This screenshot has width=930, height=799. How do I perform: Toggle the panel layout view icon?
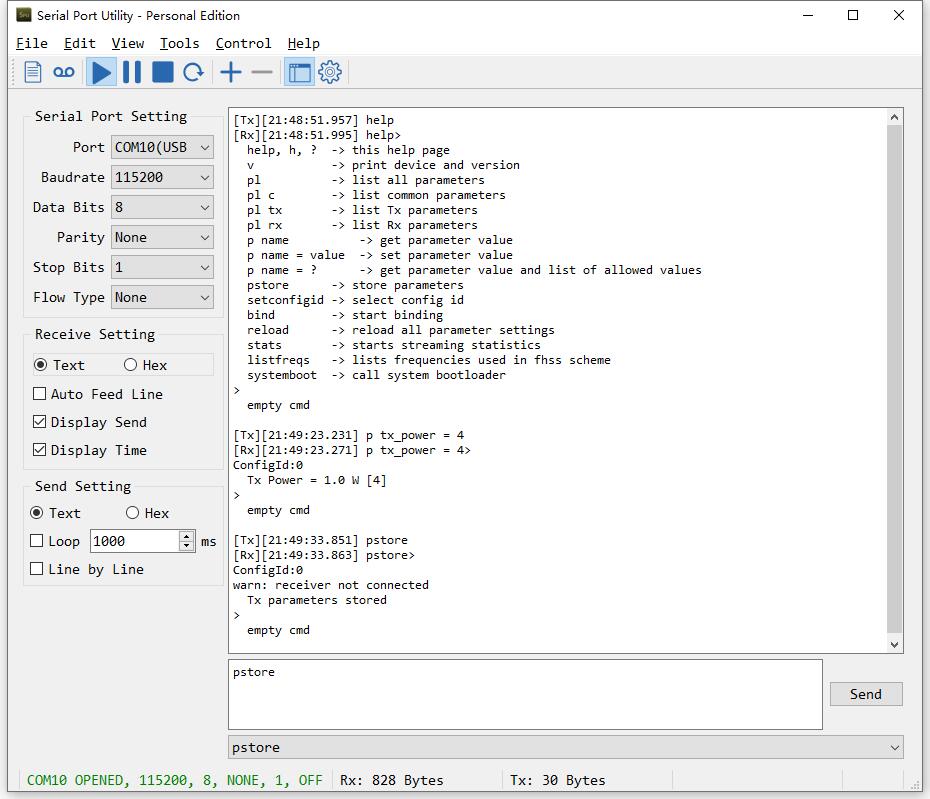pos(299,72)
